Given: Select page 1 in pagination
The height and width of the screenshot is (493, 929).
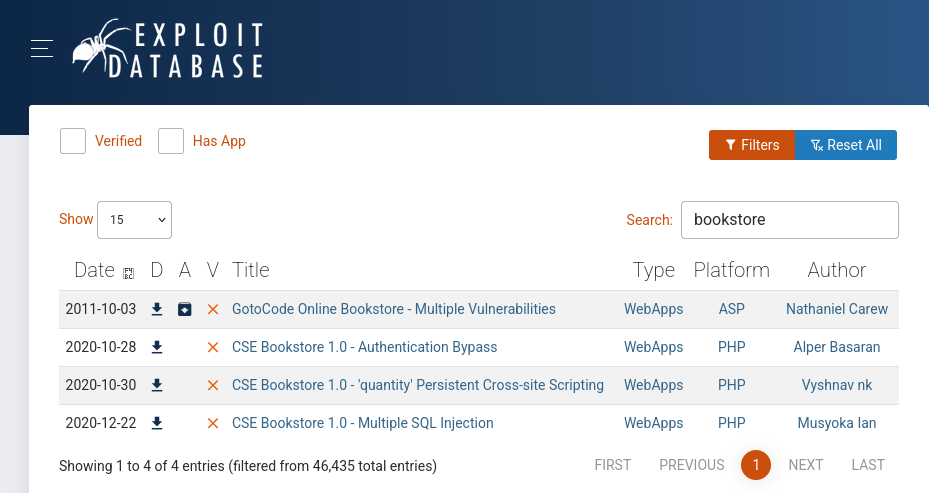Looking at the screenshot, I should click(756, 465).
